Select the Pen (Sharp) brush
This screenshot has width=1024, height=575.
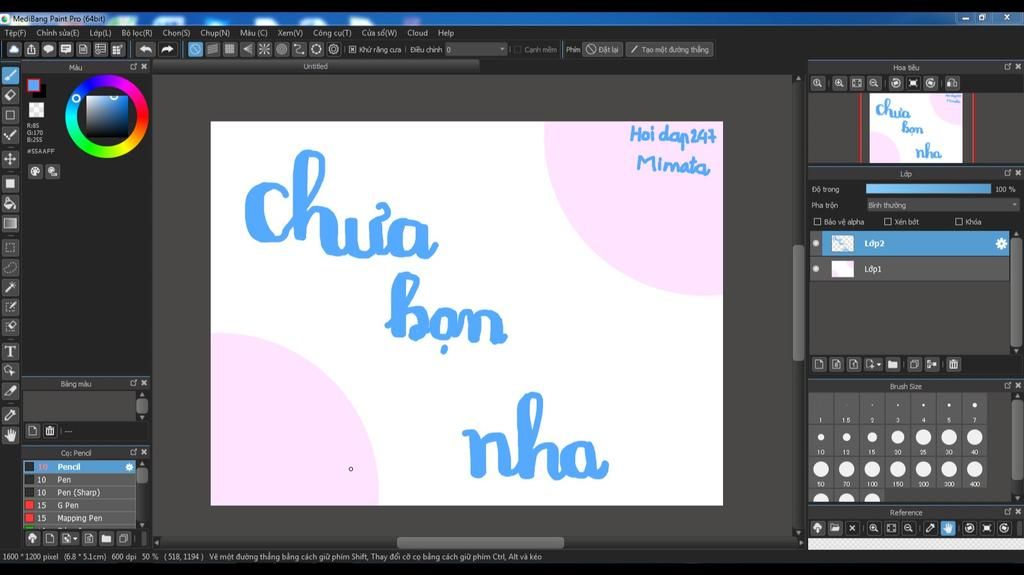(79, 493)
